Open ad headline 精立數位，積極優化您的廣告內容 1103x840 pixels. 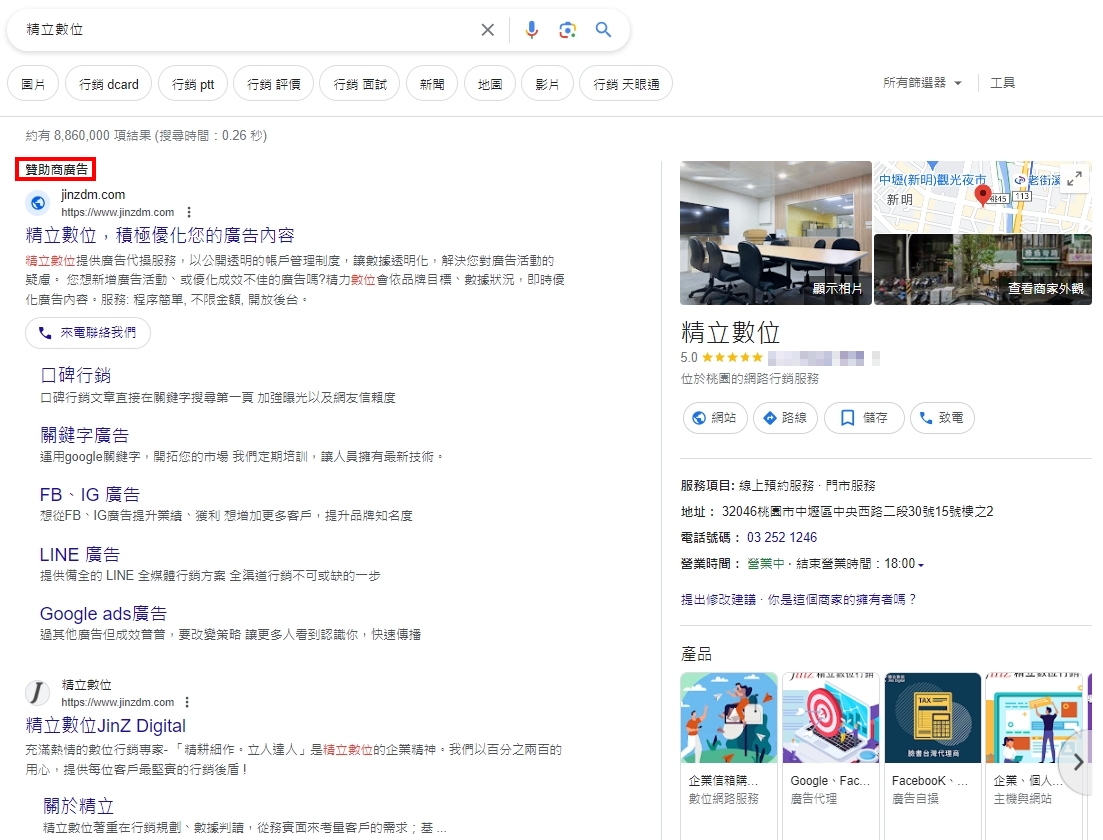(x=160, y=235)
